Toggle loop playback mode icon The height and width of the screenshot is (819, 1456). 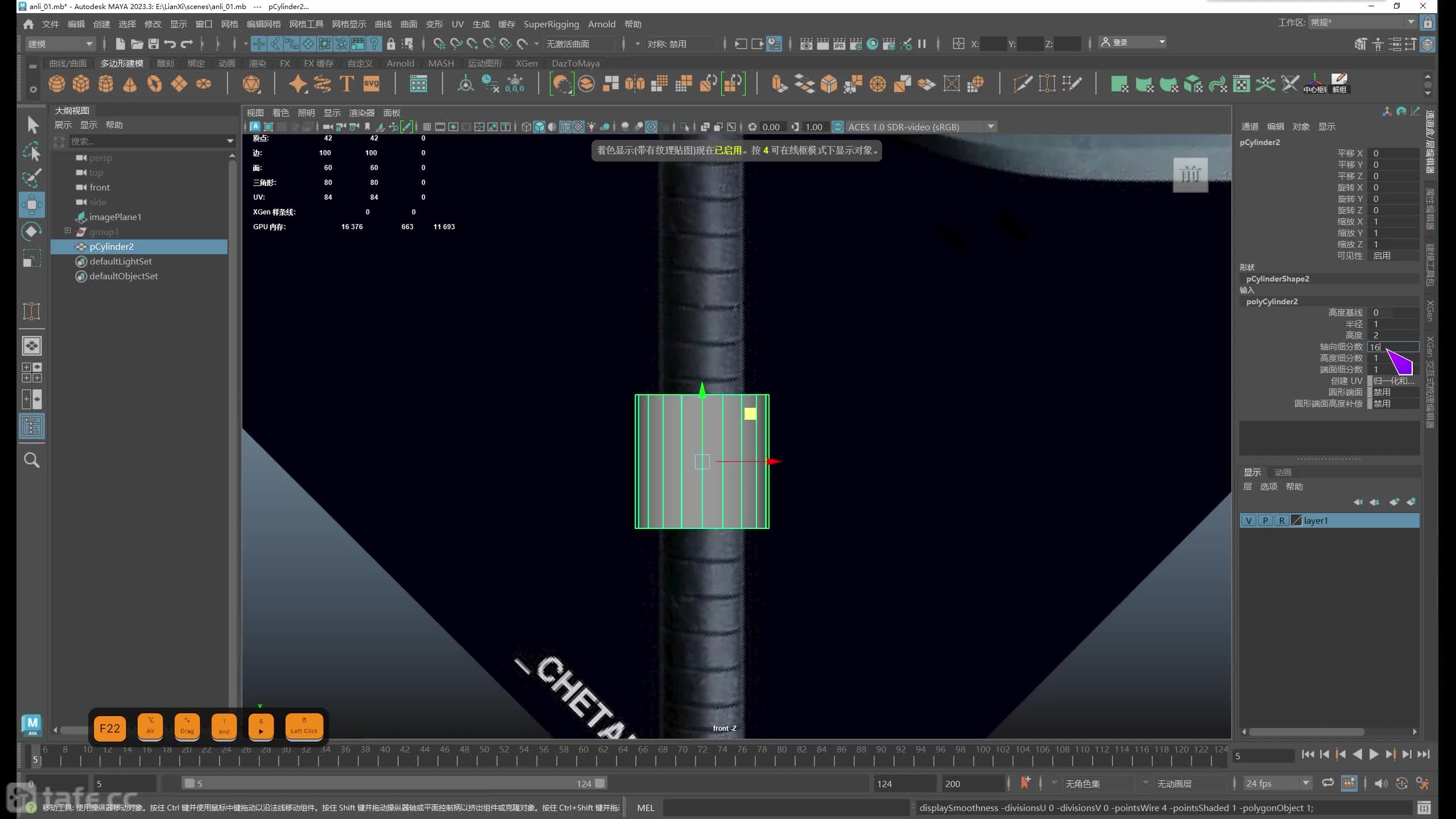click(x=1327, y=783)
